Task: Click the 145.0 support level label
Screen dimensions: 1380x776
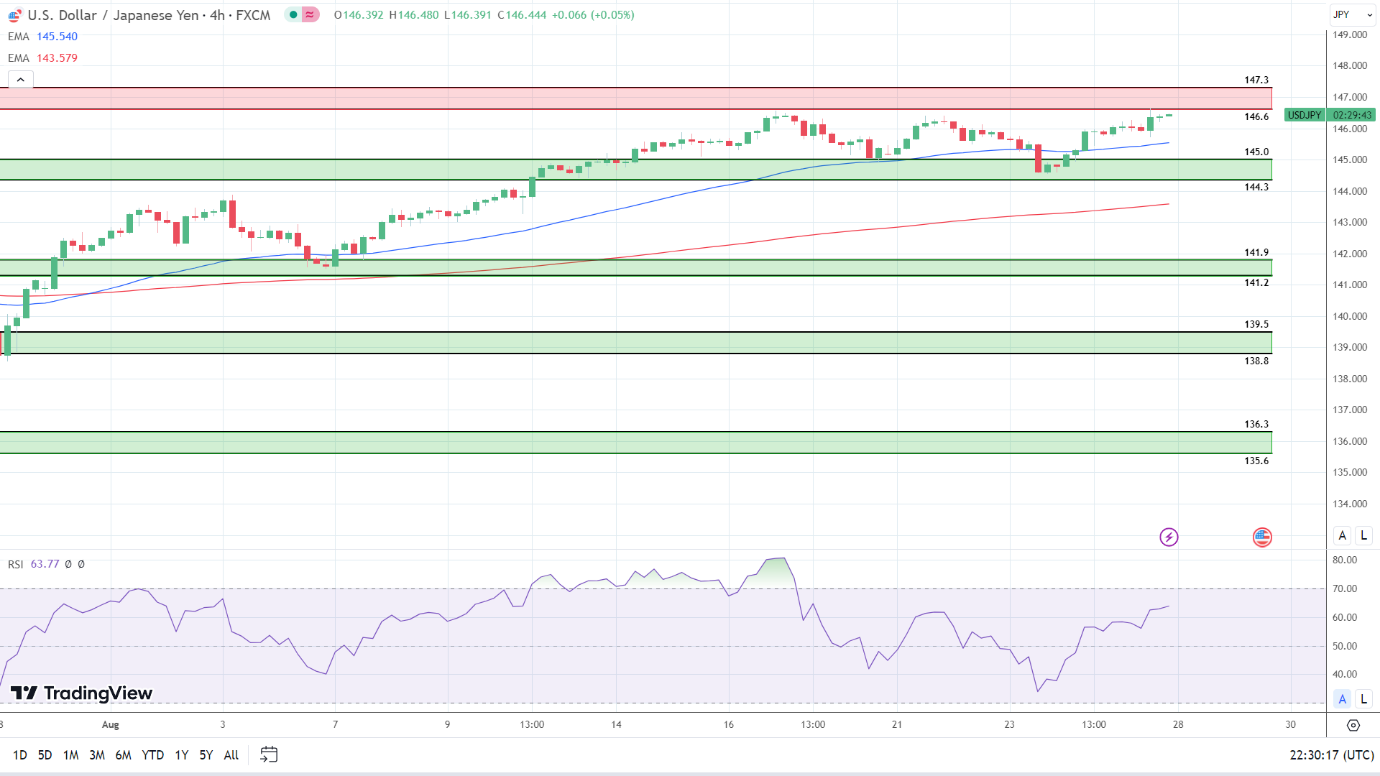Action: [1256, 152]
